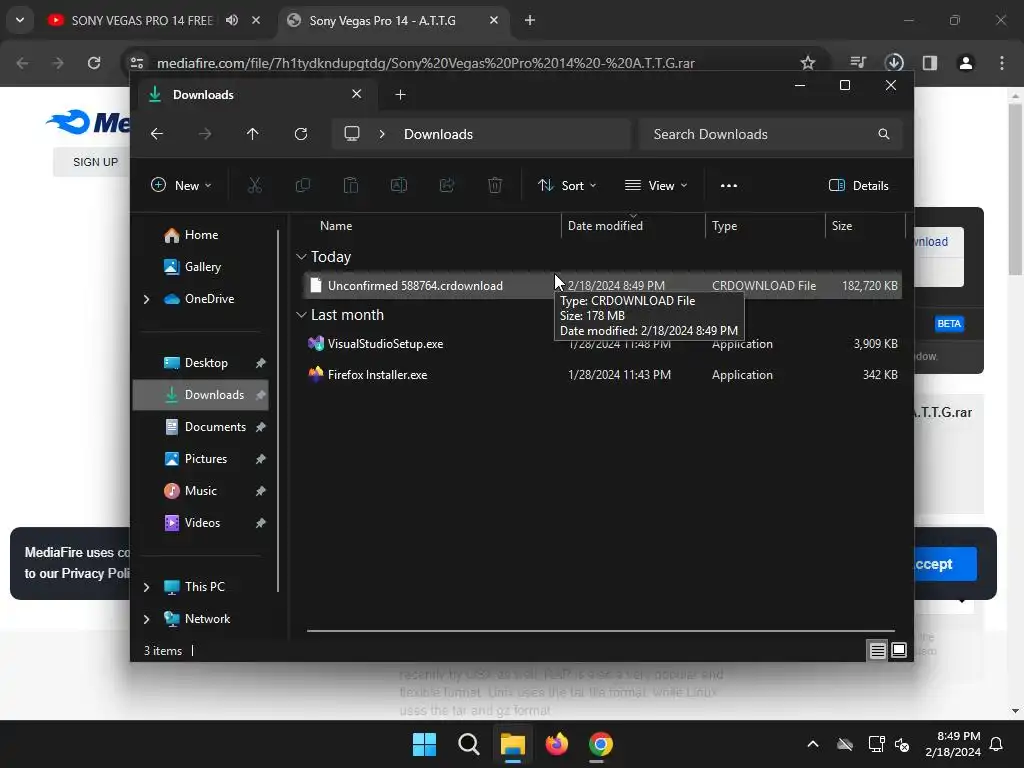Open Chrome profile avatar icon

coord(966,63)
